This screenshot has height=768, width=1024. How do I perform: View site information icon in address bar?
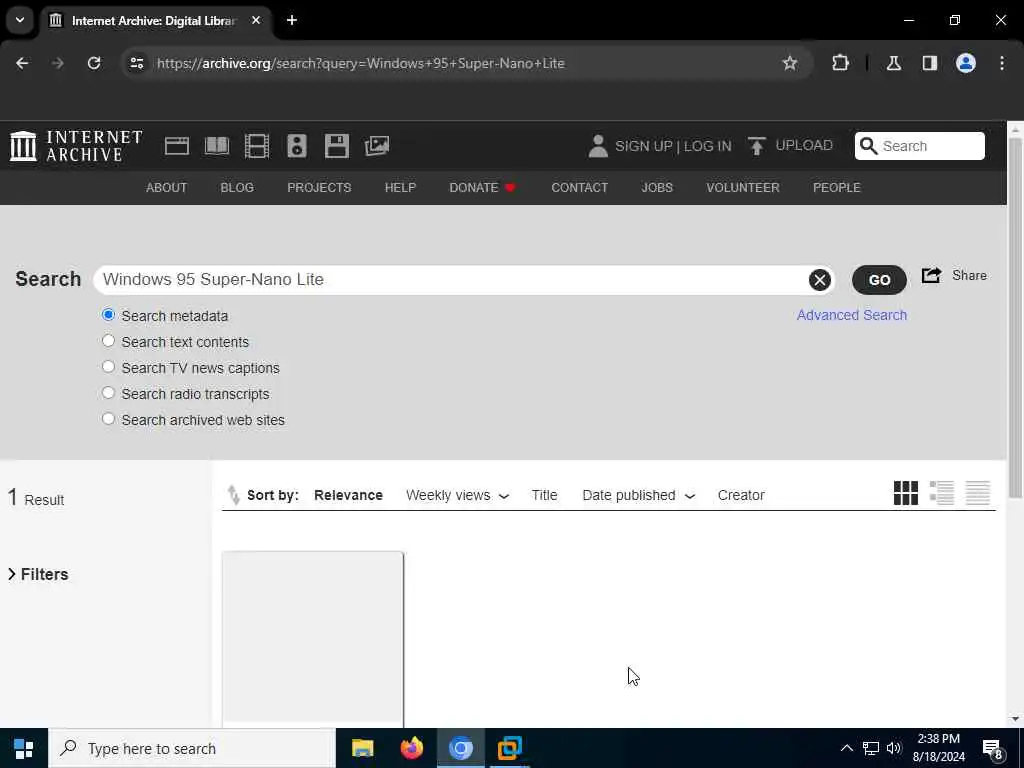click(136, 63)
